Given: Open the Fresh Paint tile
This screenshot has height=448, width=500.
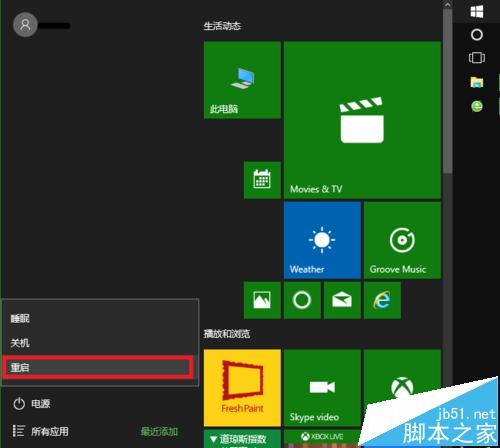Looking at the screenshot, I should (x=242, y=388).
